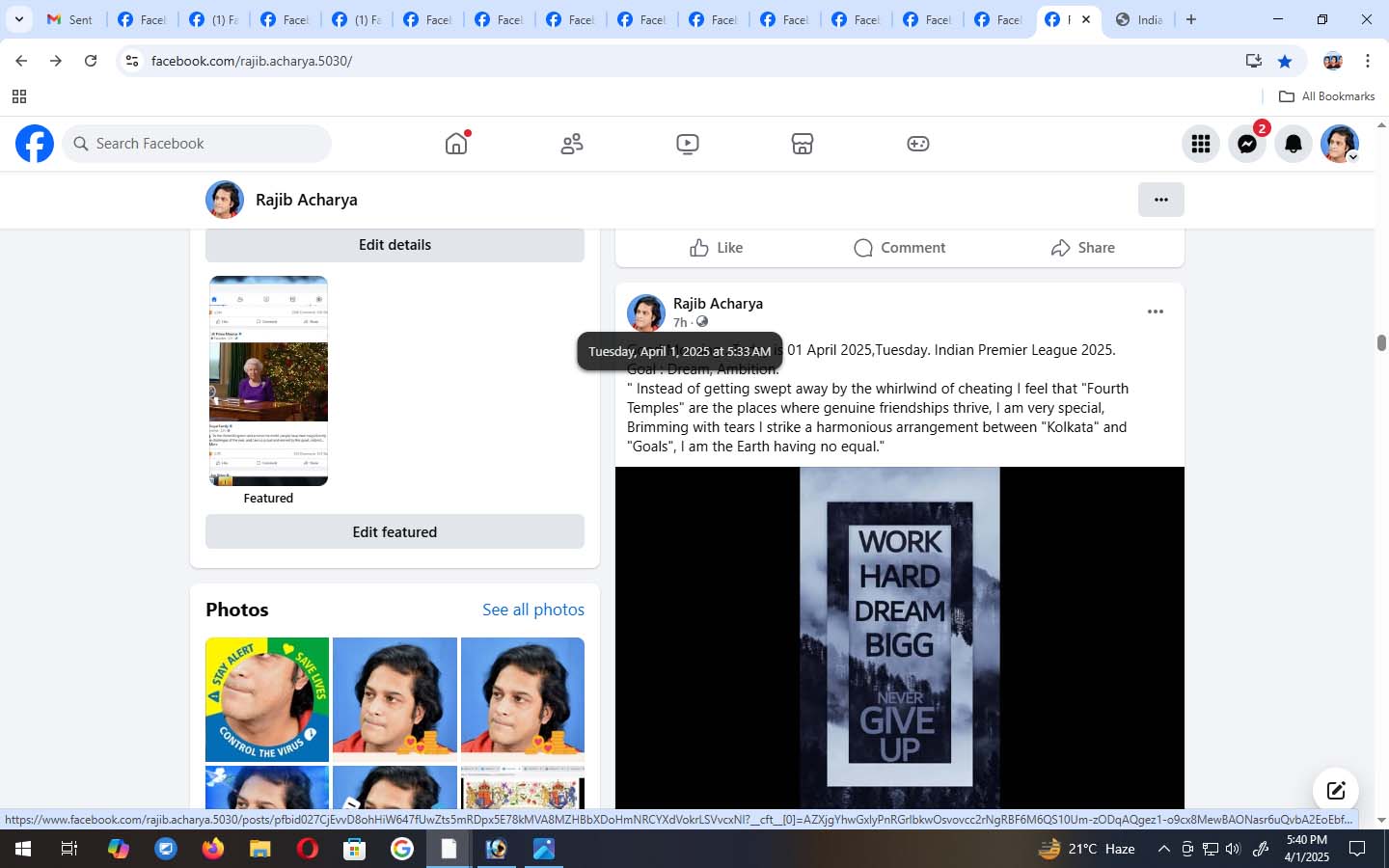Open the Windows Start menu

pos(23,849)
